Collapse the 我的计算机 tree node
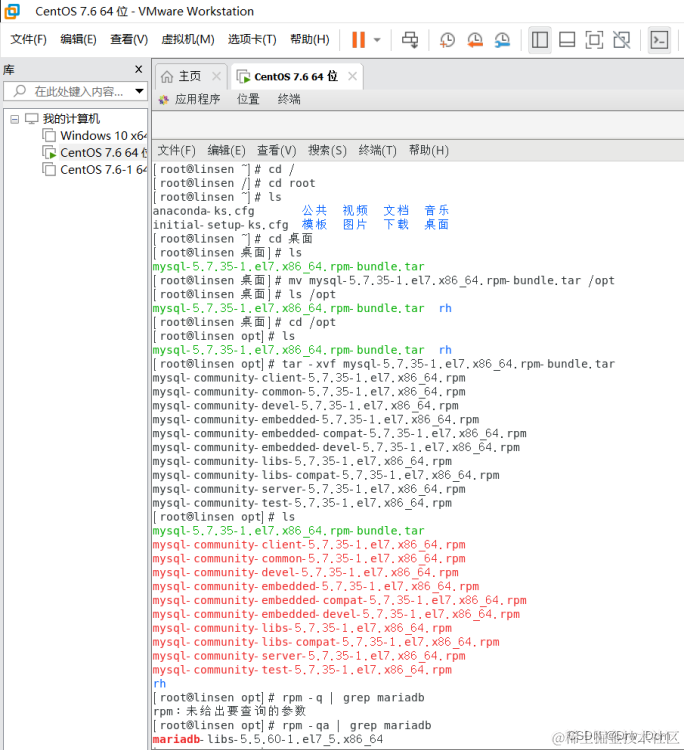This screenshot has height=751, width=685. click(15, 119)
